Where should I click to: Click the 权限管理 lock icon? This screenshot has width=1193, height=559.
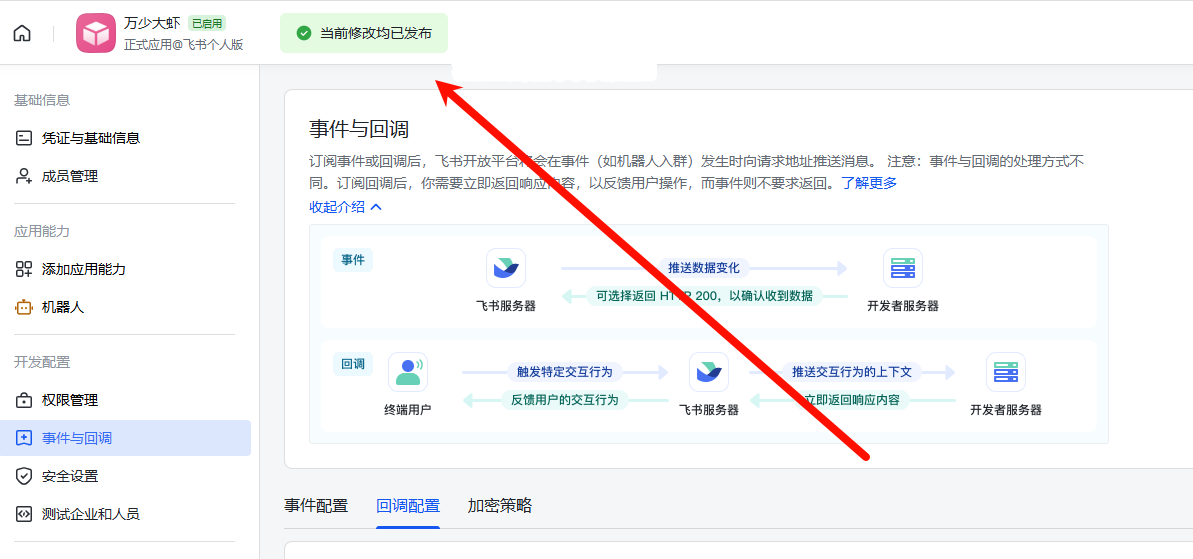pos(24,400)
